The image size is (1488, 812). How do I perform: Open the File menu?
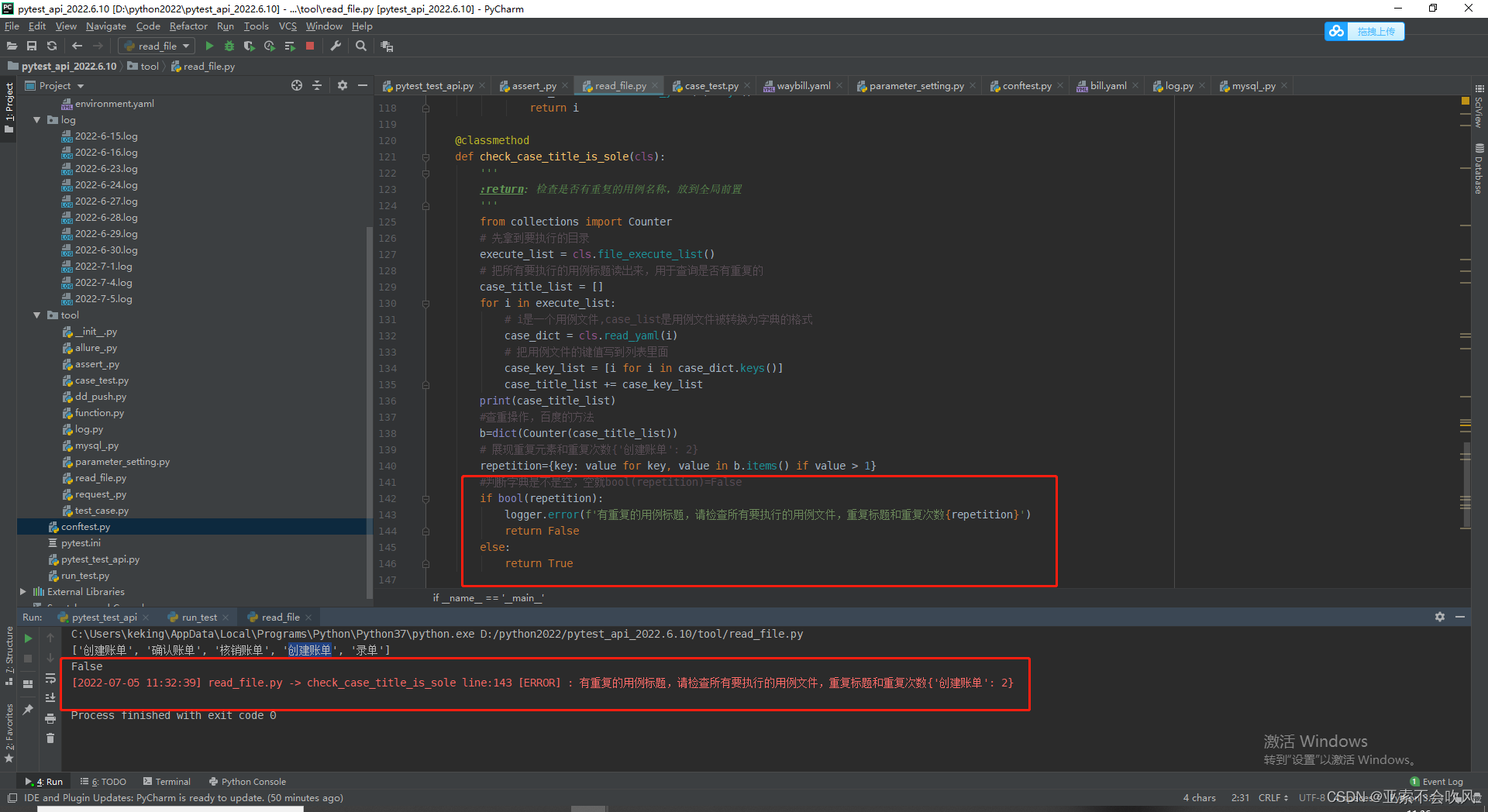(12, 26)
